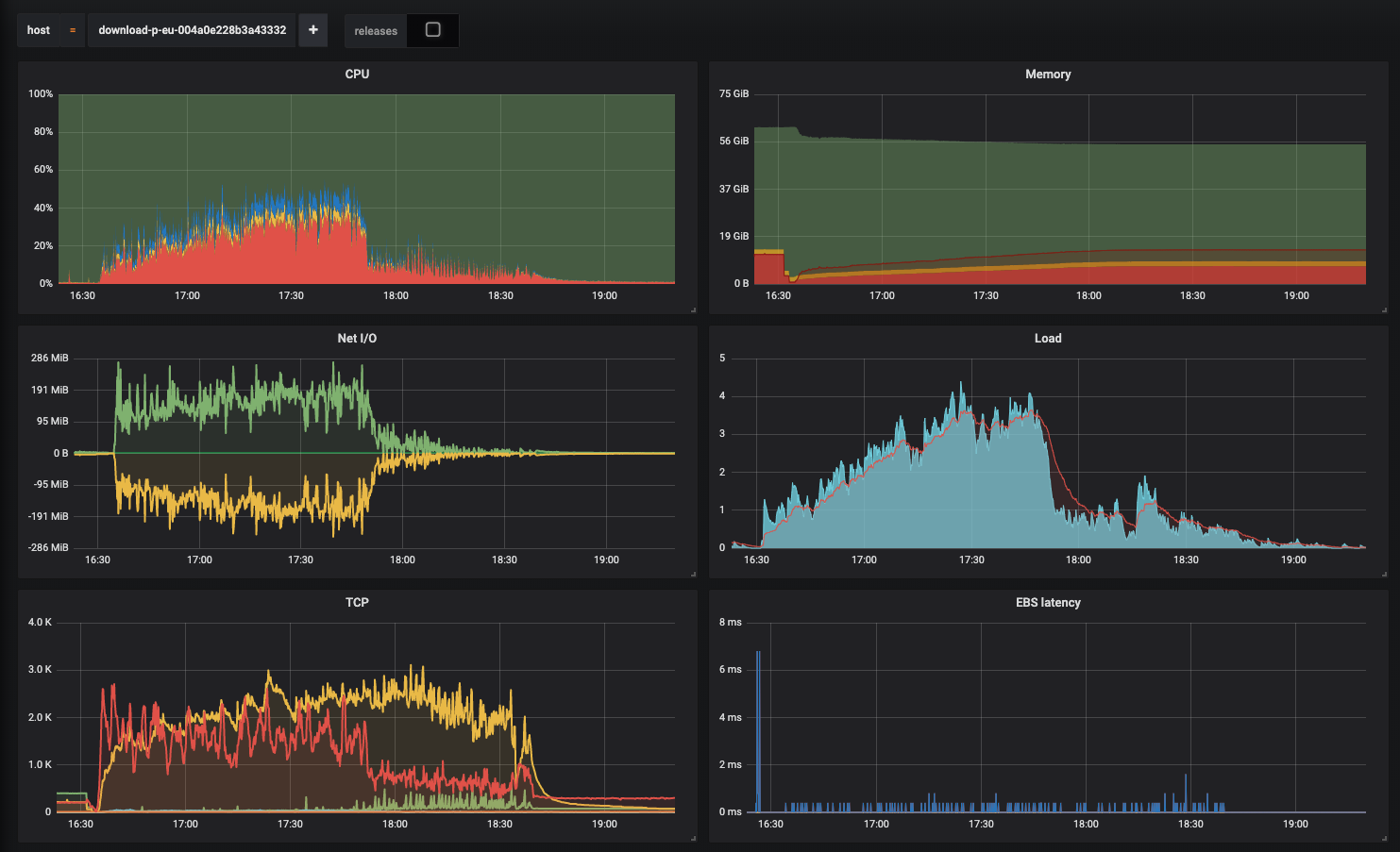Click the 17:00 time label under Load chart

coord(864,560)
